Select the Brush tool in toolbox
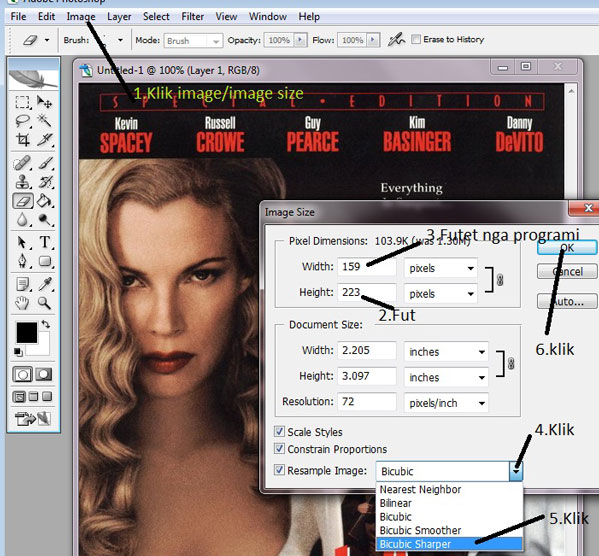The width and height of the screenshot is (599, 556). coord(45,163)
